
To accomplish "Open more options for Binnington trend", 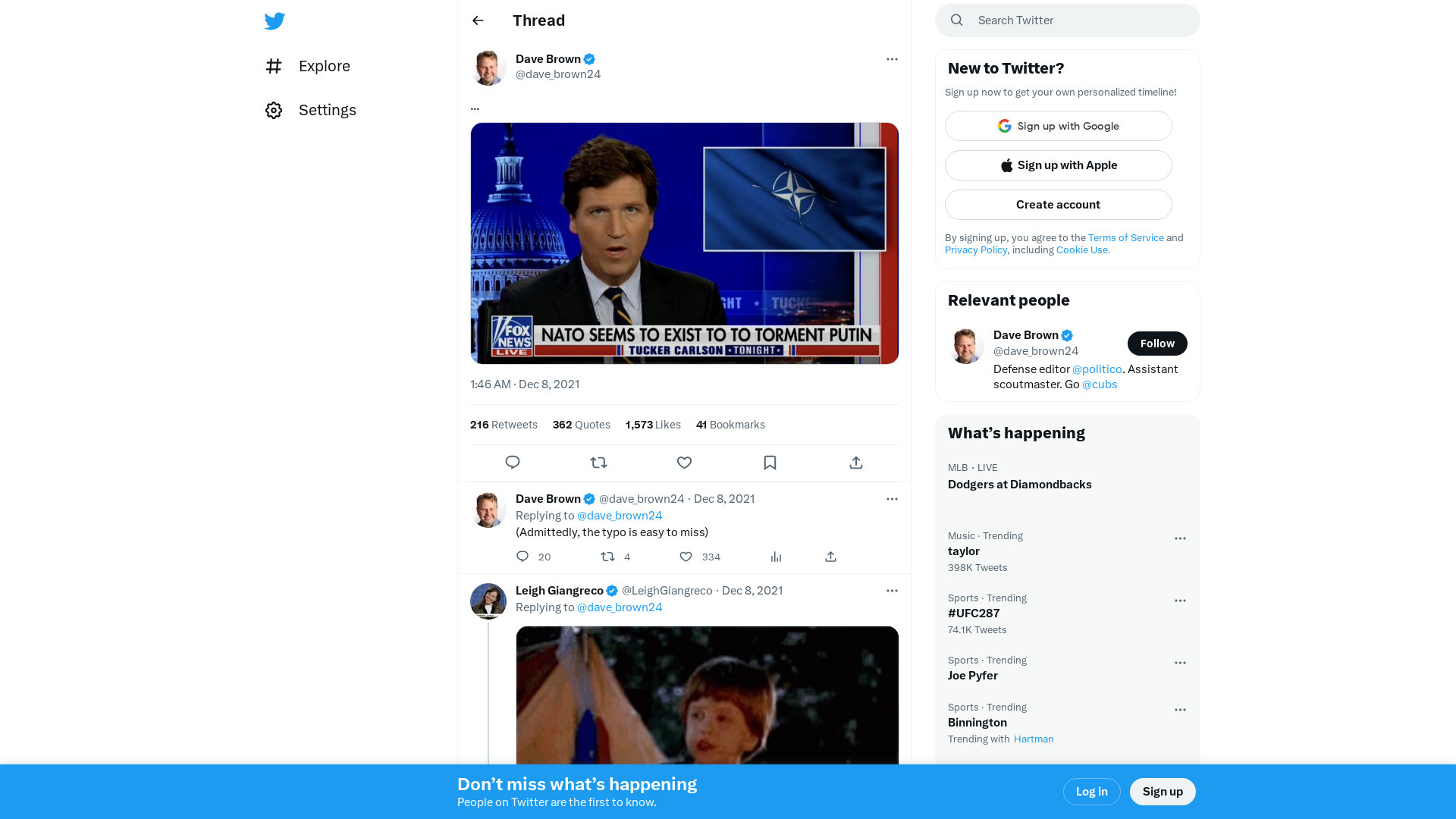I will (1180, 710).
